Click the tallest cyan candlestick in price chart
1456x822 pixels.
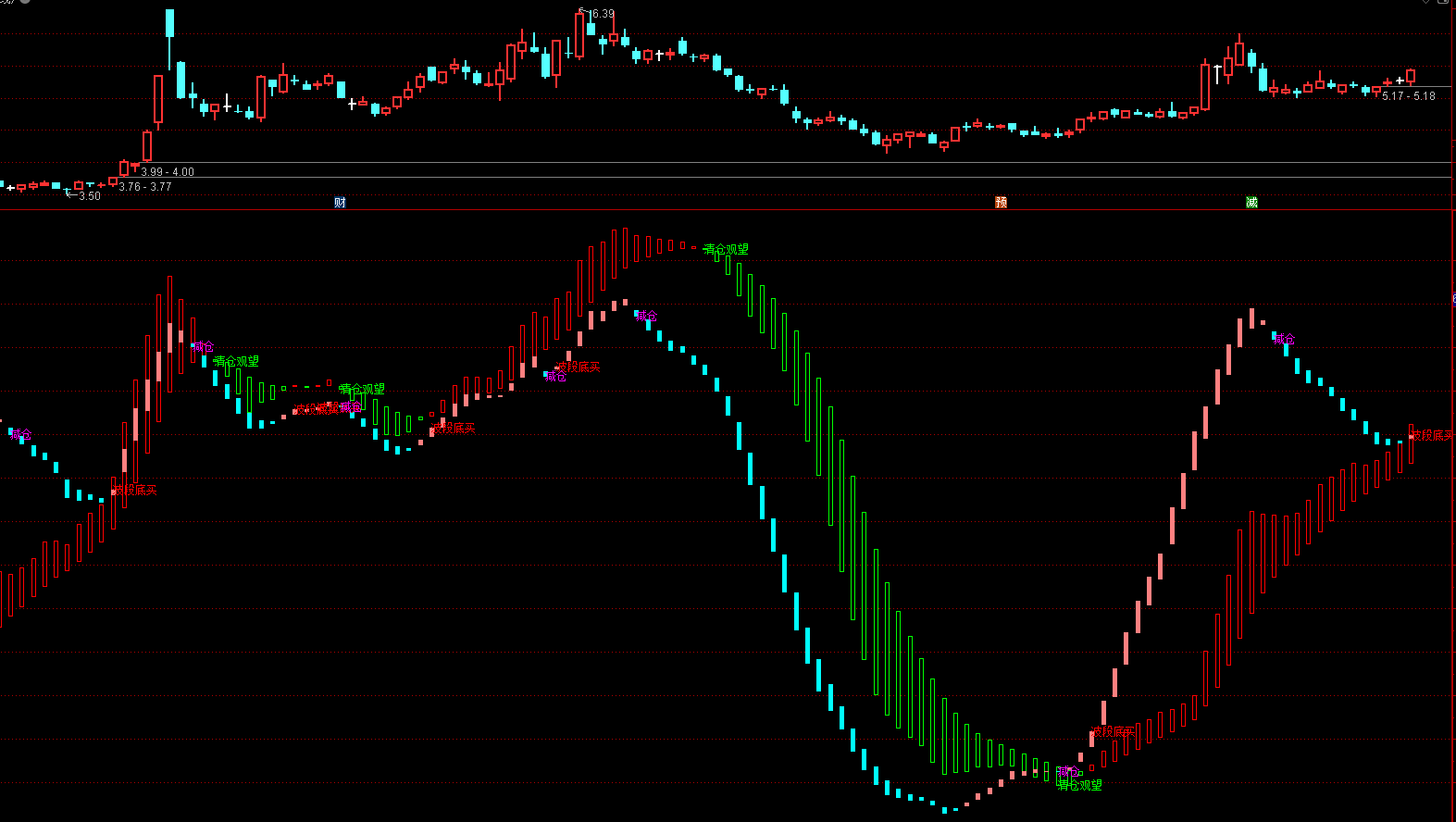(169, 24)
